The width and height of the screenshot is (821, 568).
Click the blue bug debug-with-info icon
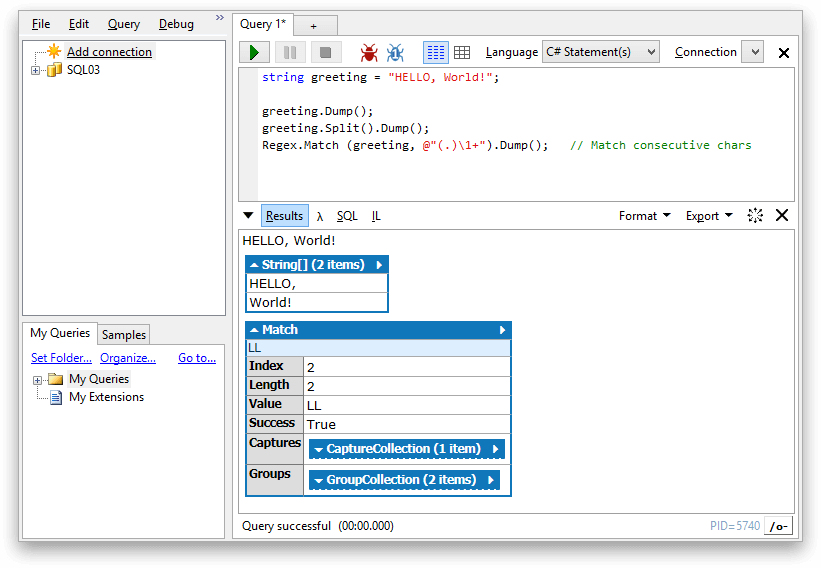(395, 52)
